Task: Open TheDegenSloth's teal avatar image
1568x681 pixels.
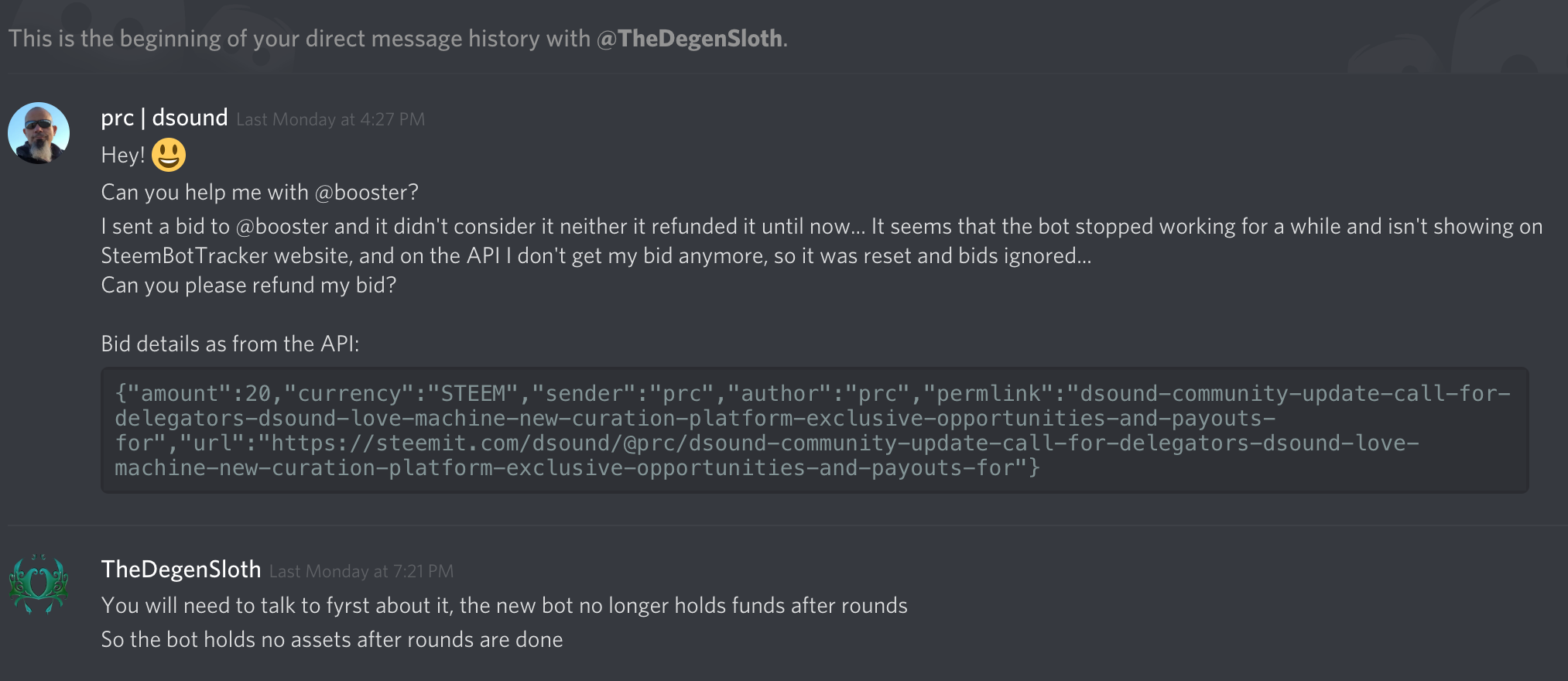Action: coord(39,584)
